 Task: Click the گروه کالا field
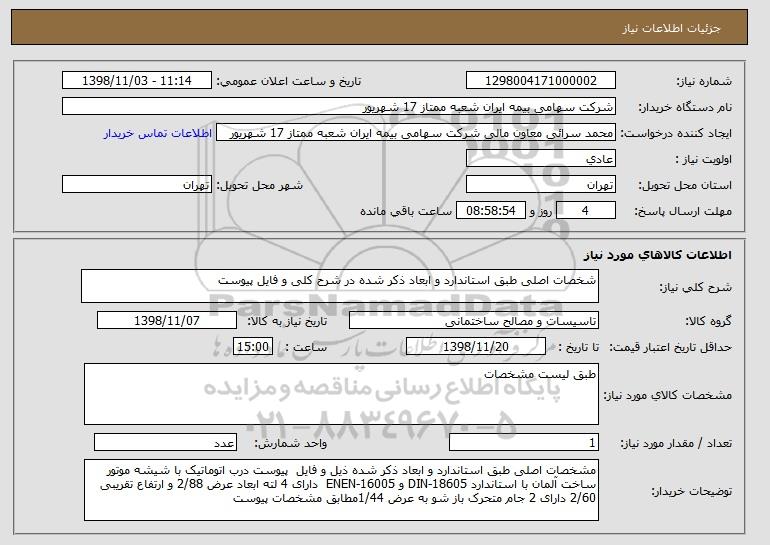coord(474,321)
